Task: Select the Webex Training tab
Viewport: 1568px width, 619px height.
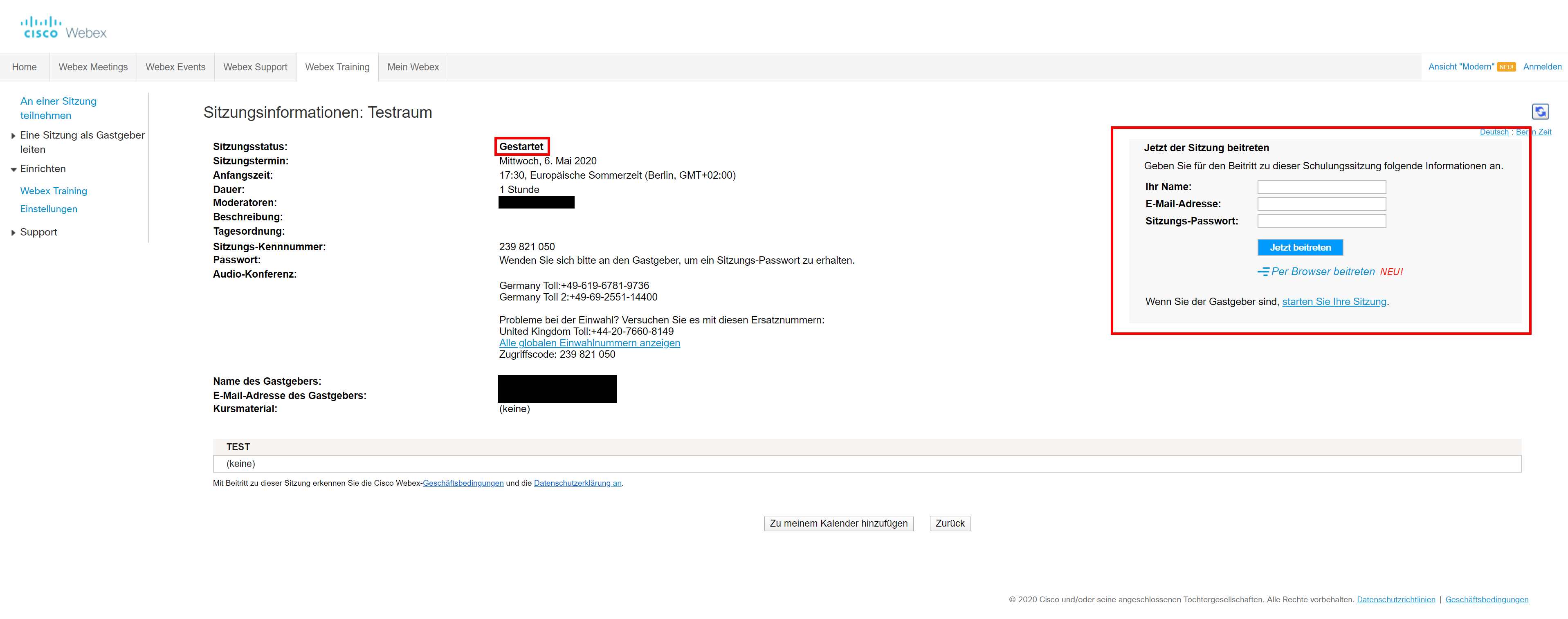Action: coord(337,67)
